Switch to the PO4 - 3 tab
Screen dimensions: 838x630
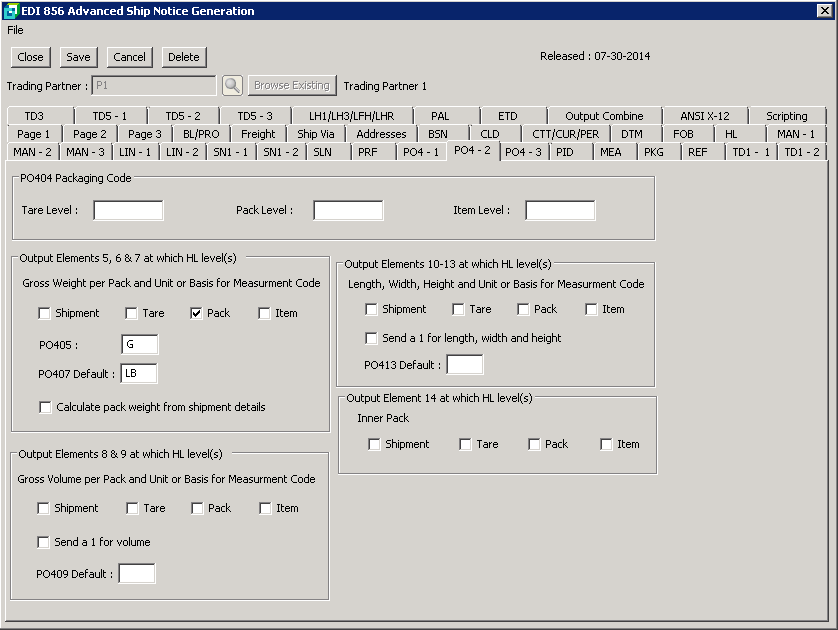[523, 152]
